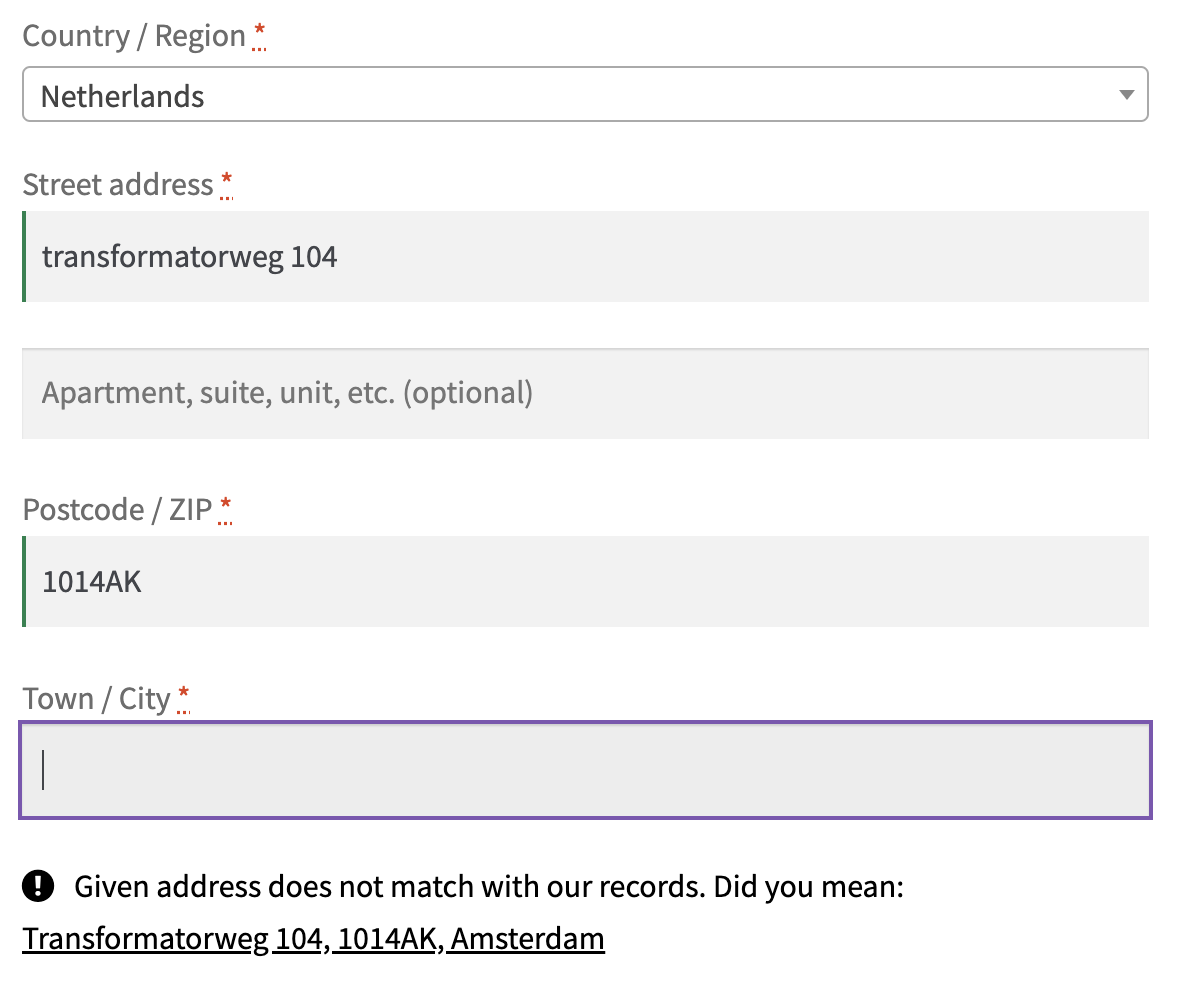Click the Country / Region dropdown arrow
The image size is (1202, 986).
point(1126,96)
